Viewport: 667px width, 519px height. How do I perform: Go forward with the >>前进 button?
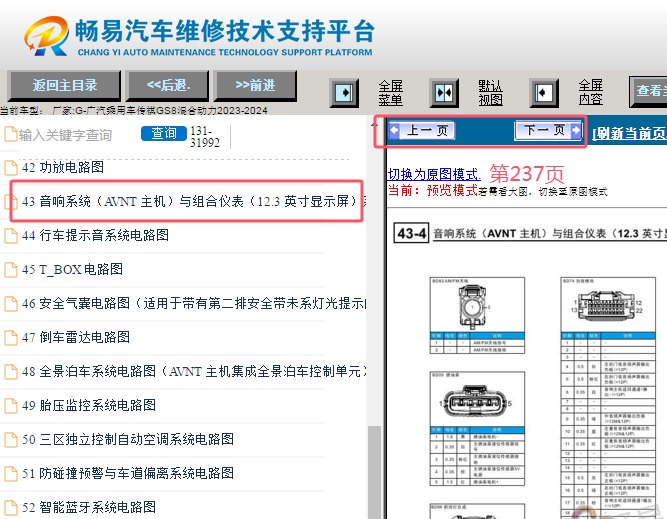point(255,86)
